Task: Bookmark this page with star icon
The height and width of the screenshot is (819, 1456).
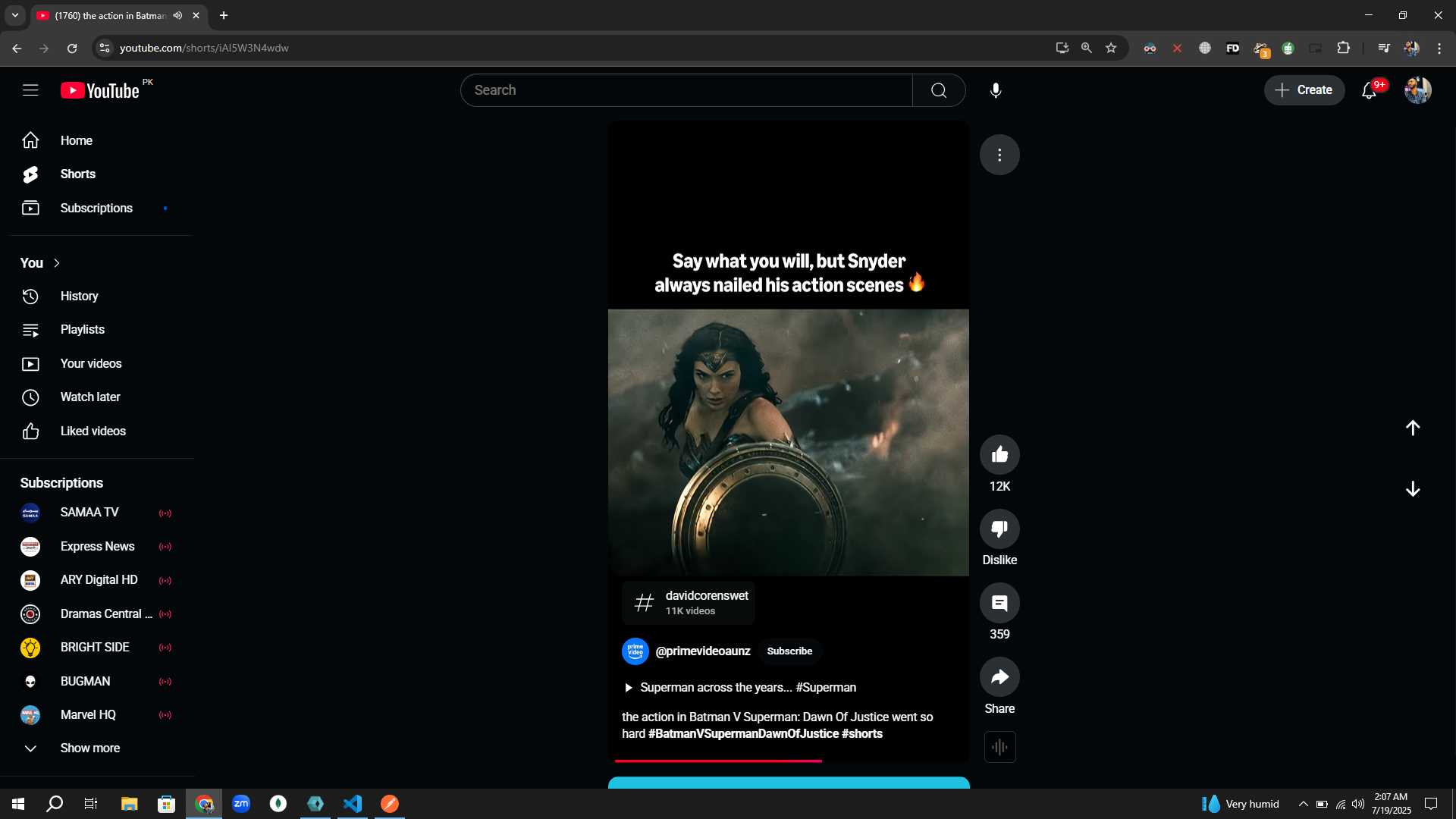Action: [x=1111, y=48]
